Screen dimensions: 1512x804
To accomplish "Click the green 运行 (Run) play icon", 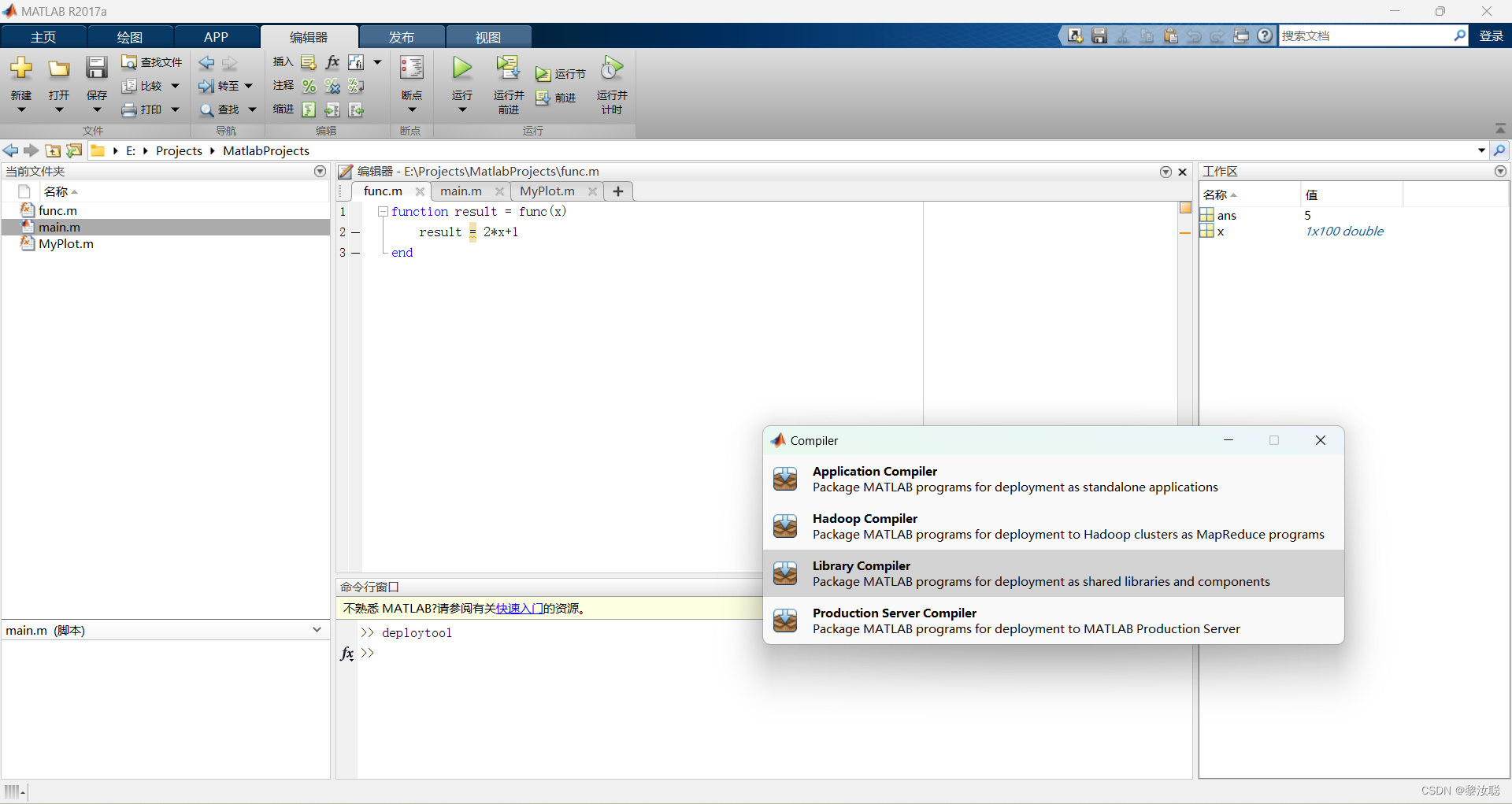I will pos(462,68).
